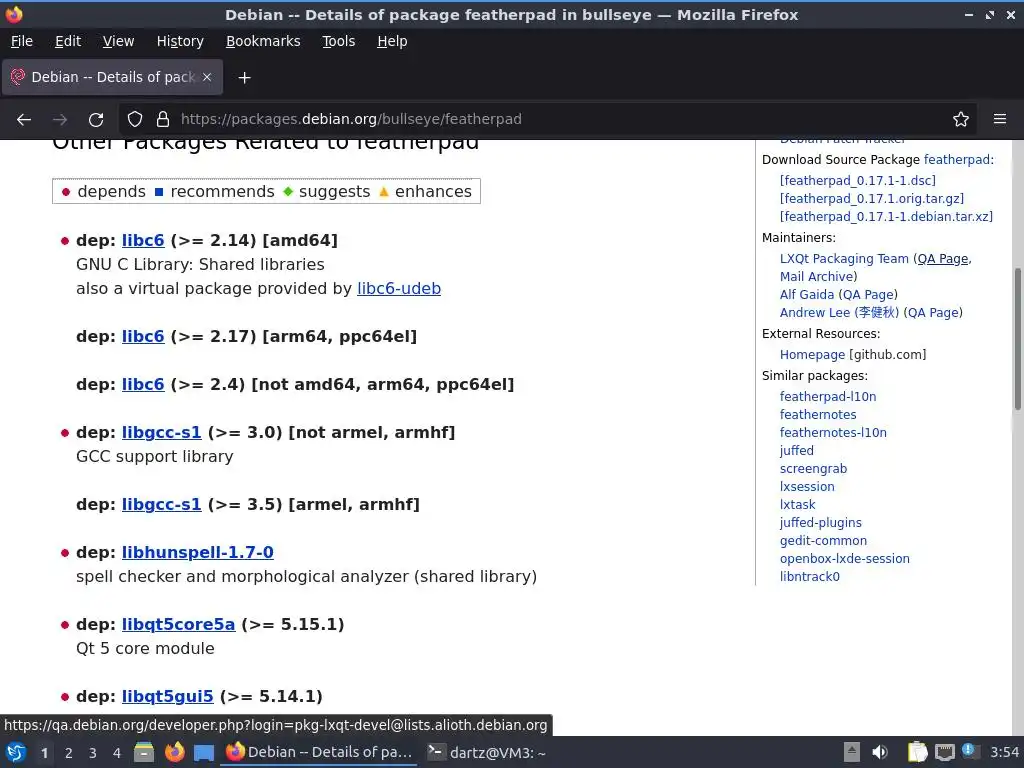Launch Firefox from taskbar quick launch
Viewport: 1024px width, 768px height.
pos(174,752)
